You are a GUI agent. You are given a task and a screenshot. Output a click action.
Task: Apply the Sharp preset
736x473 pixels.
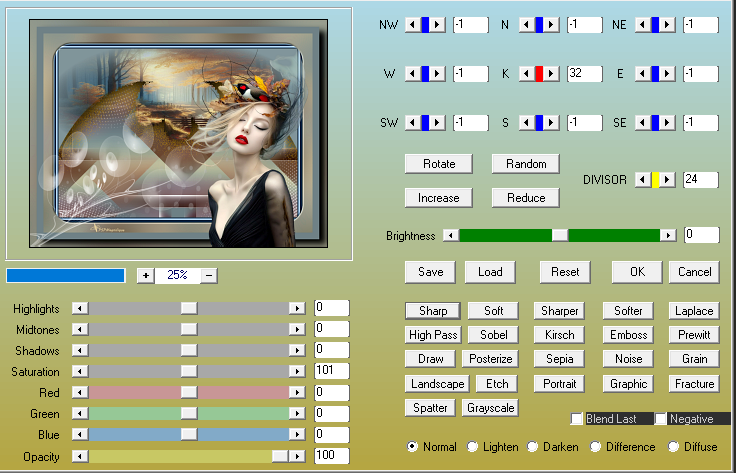click(x=433, y=311)
